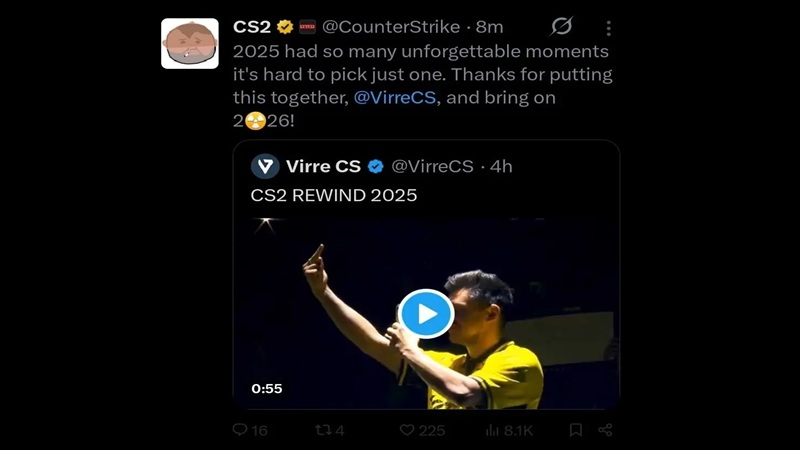Open the quoted tweet text CS2 REWIND 2025
Image resolution: width=800 pixels, height=450 pixels.
click(333, 196)
